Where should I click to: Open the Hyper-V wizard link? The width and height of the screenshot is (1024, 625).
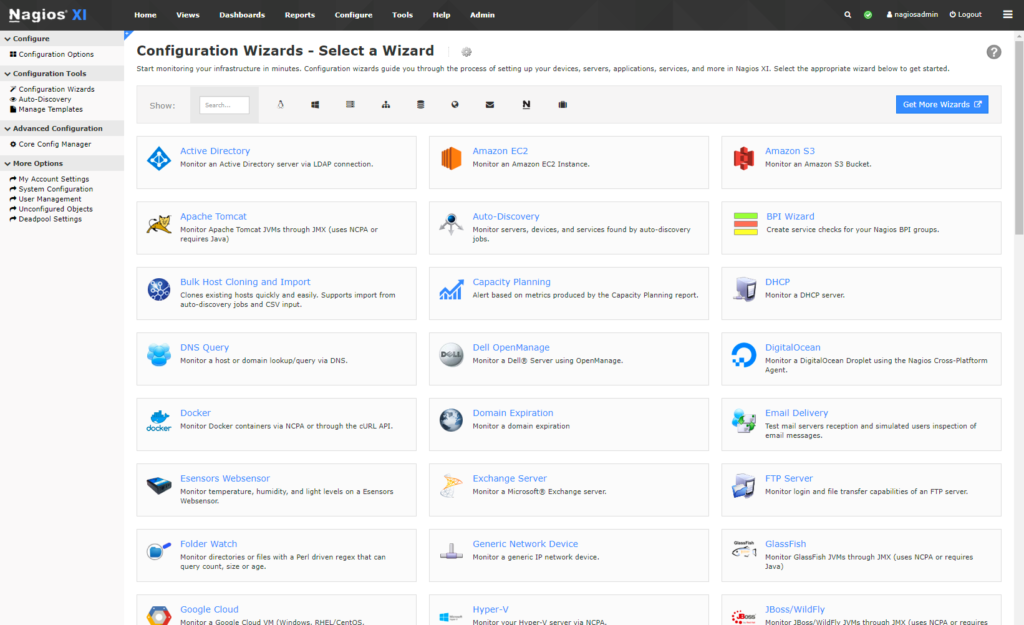pos(490,609)
